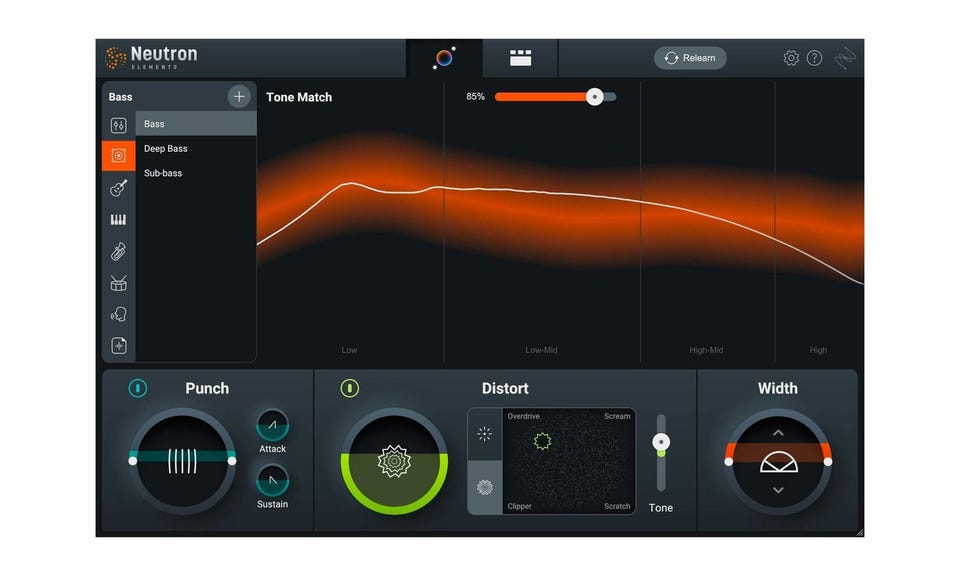
Task: Click the Low-Mid band label
Action: coord(541,350)
